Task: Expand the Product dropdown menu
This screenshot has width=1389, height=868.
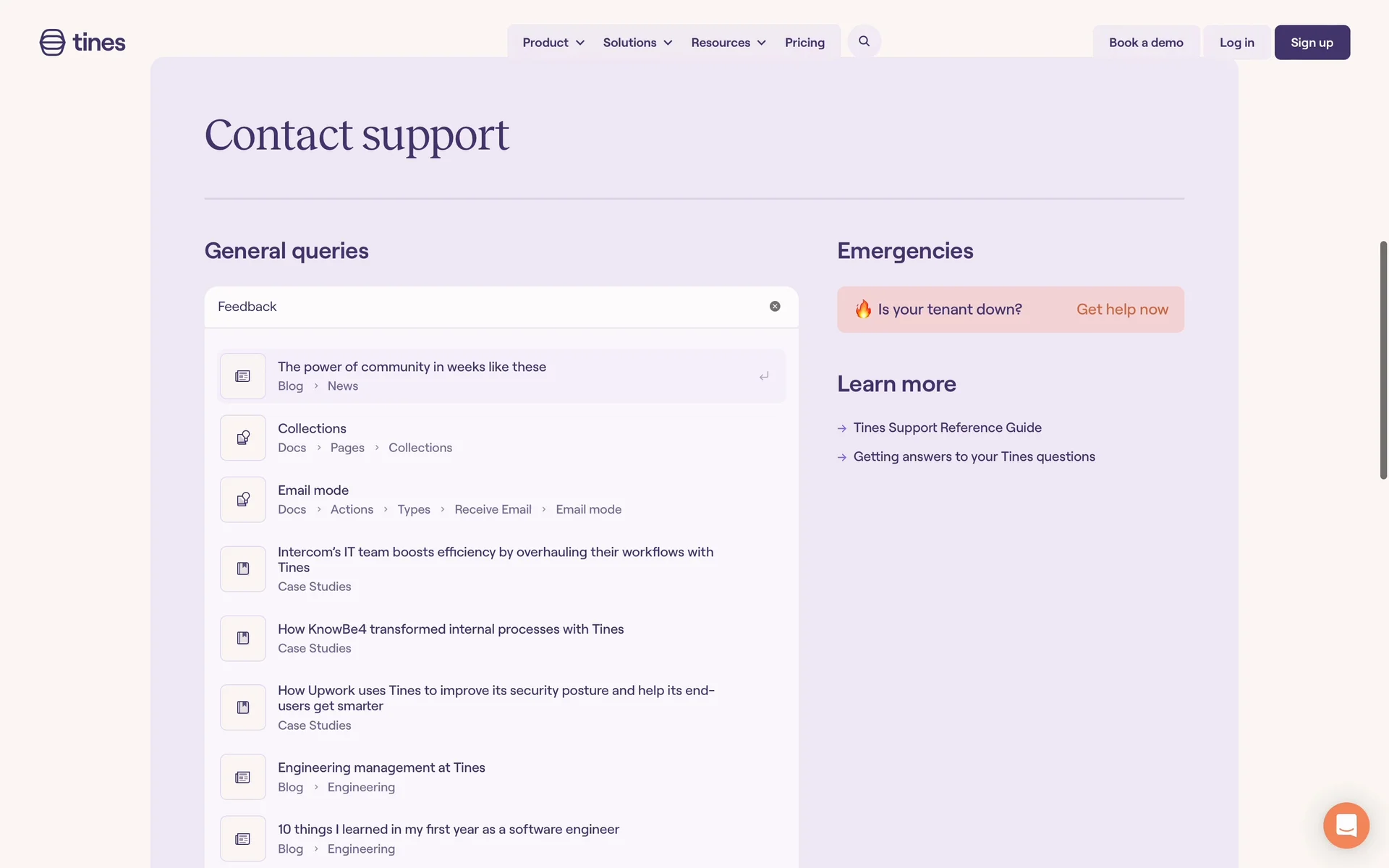Action: click(553, 43)
